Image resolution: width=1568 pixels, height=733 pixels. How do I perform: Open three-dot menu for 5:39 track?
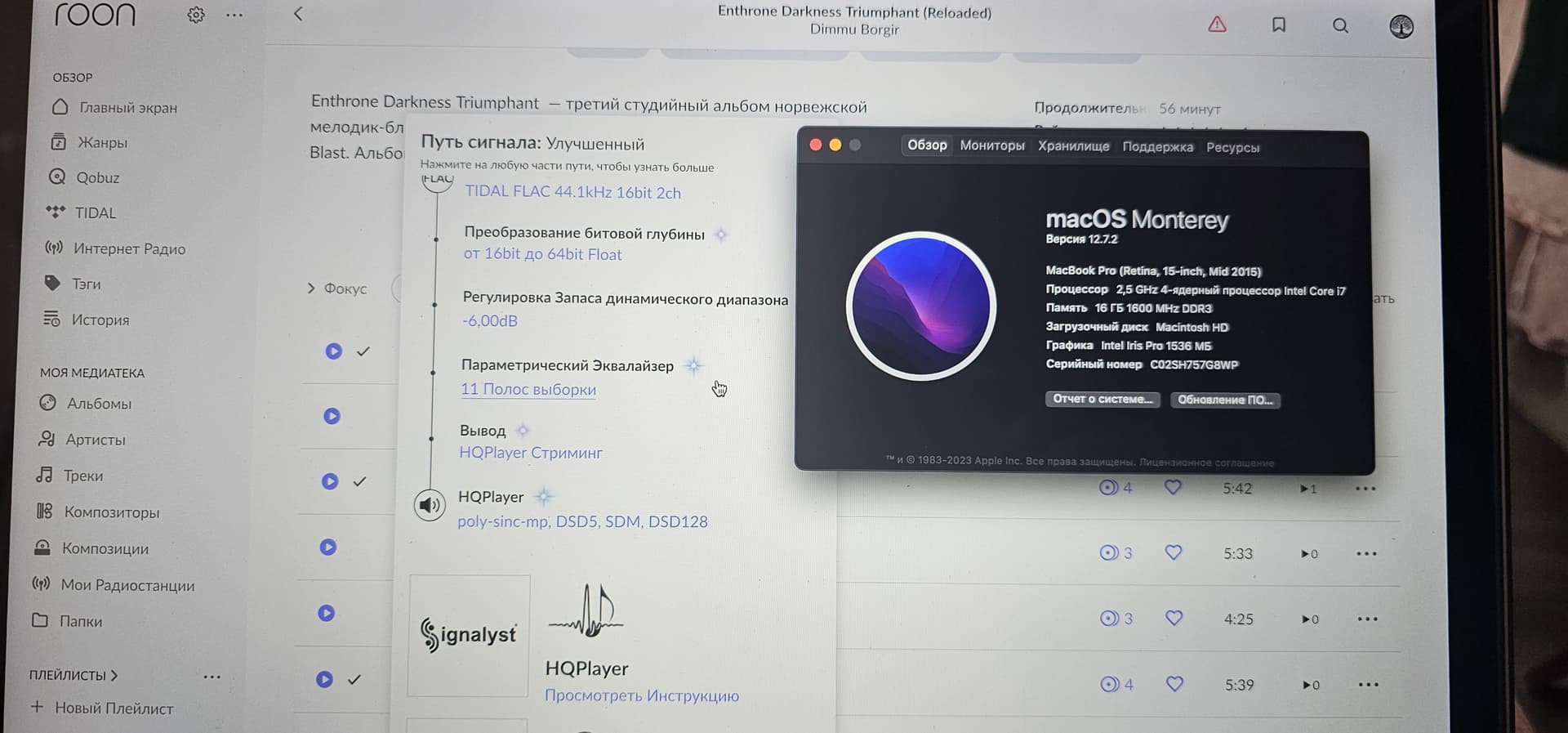1368,685
